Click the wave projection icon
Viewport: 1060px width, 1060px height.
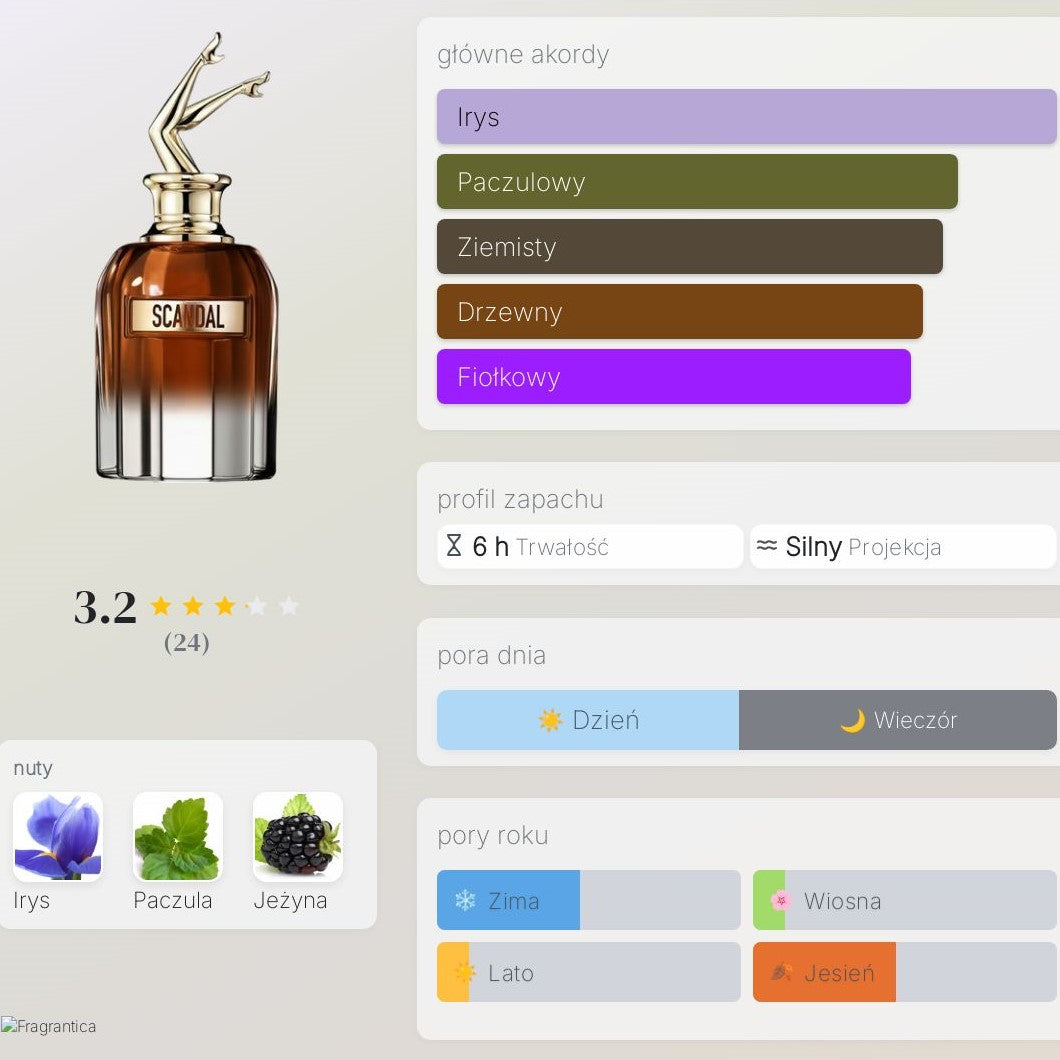[767, 545]
